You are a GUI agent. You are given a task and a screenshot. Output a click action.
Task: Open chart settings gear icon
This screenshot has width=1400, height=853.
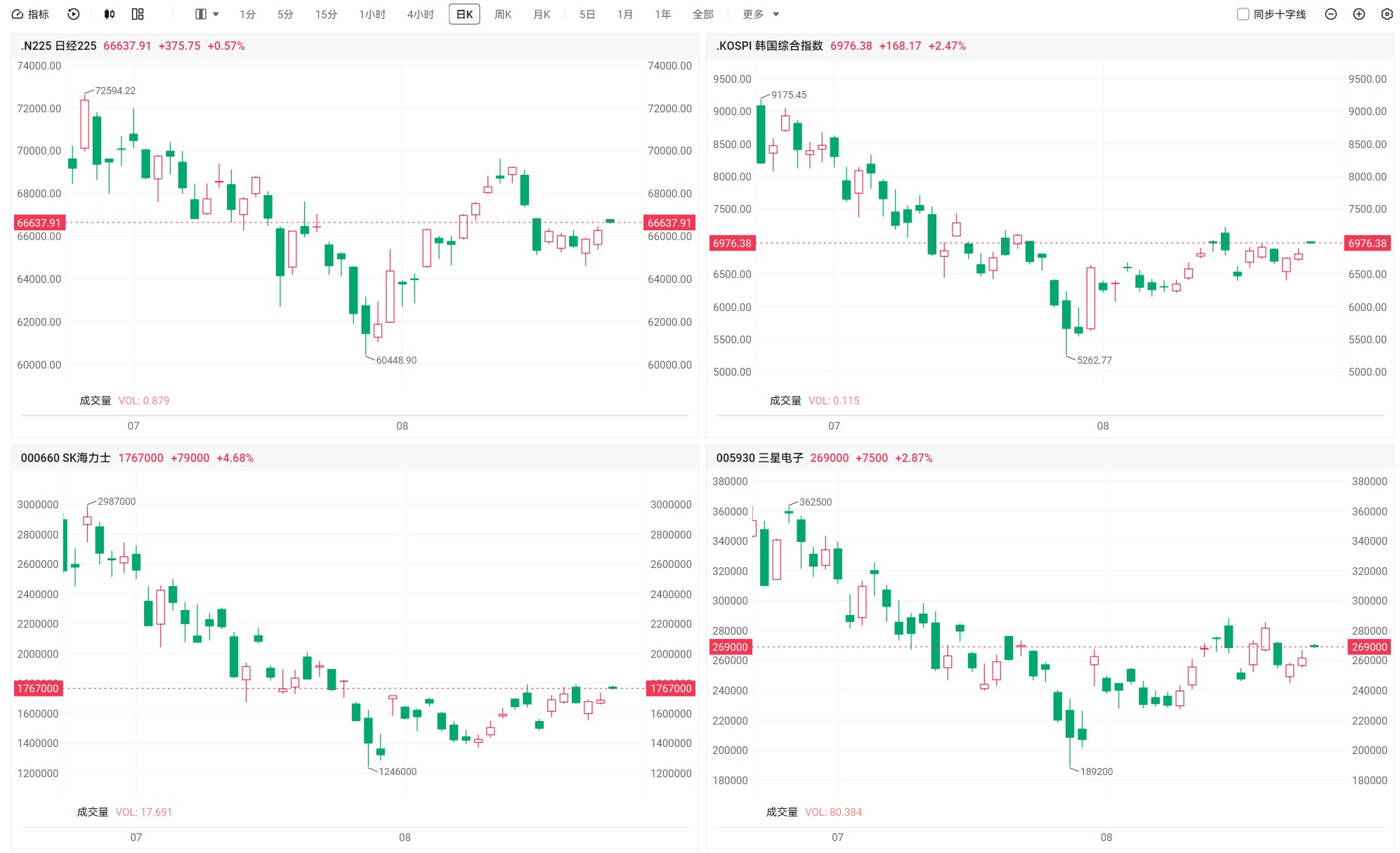click(x=1387, y=14)
